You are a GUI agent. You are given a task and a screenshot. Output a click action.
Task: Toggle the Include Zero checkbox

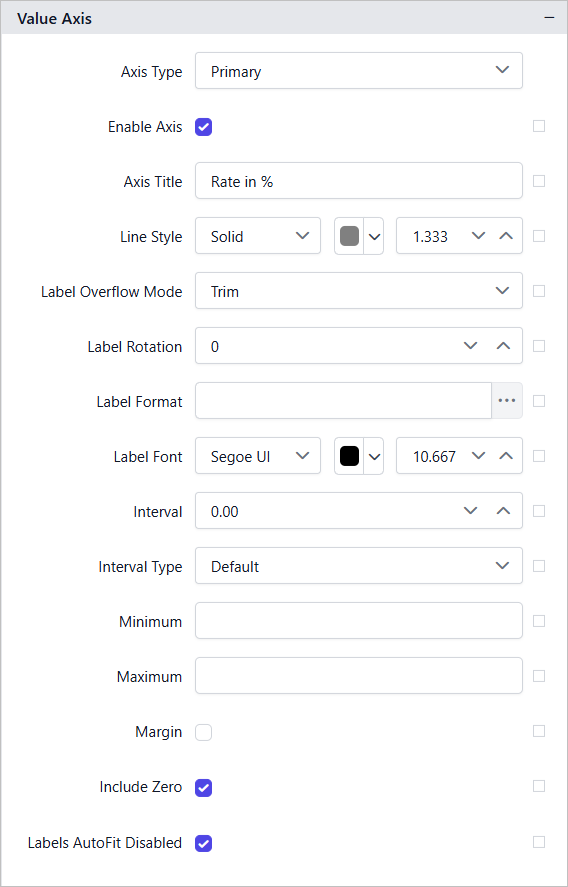204,787
